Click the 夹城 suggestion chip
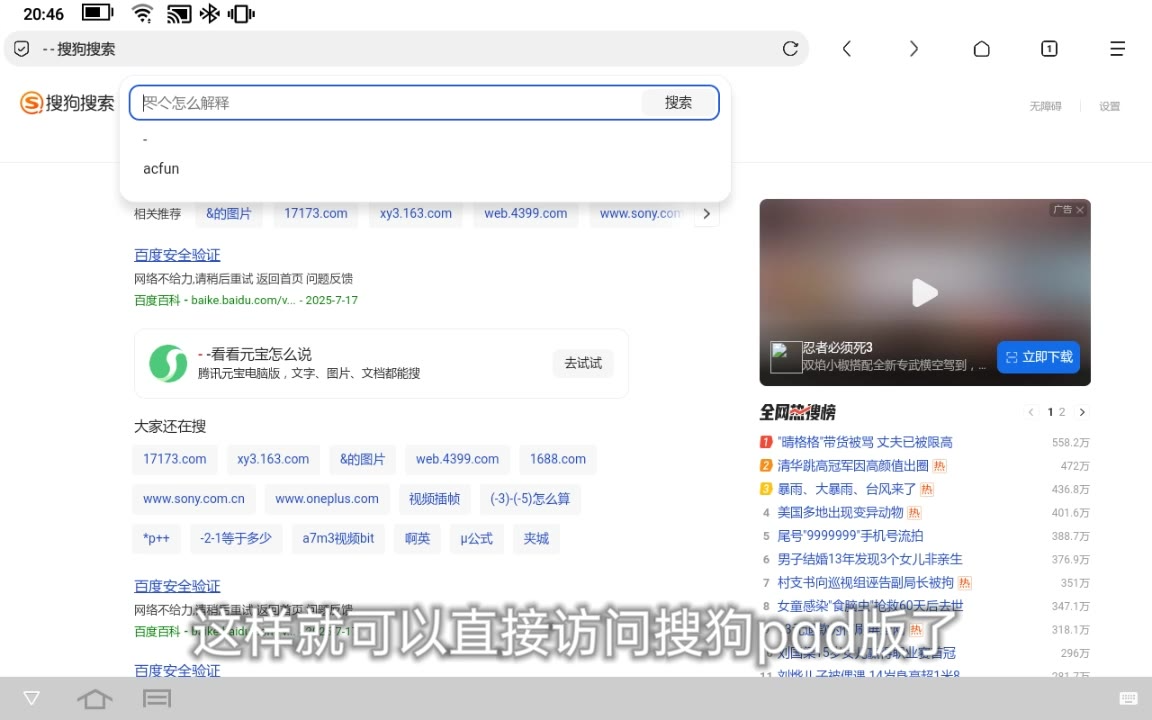The image size is (1152, 720). click(x=536, y=539)
